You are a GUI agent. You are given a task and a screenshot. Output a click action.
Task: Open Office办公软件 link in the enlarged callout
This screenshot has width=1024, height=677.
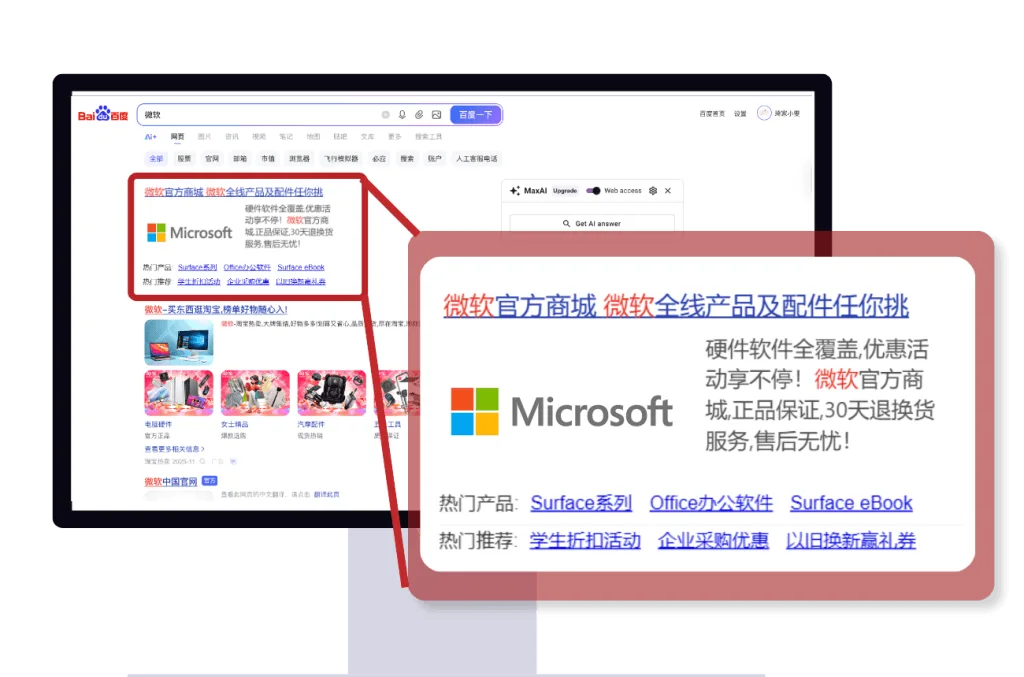point(711,503)
